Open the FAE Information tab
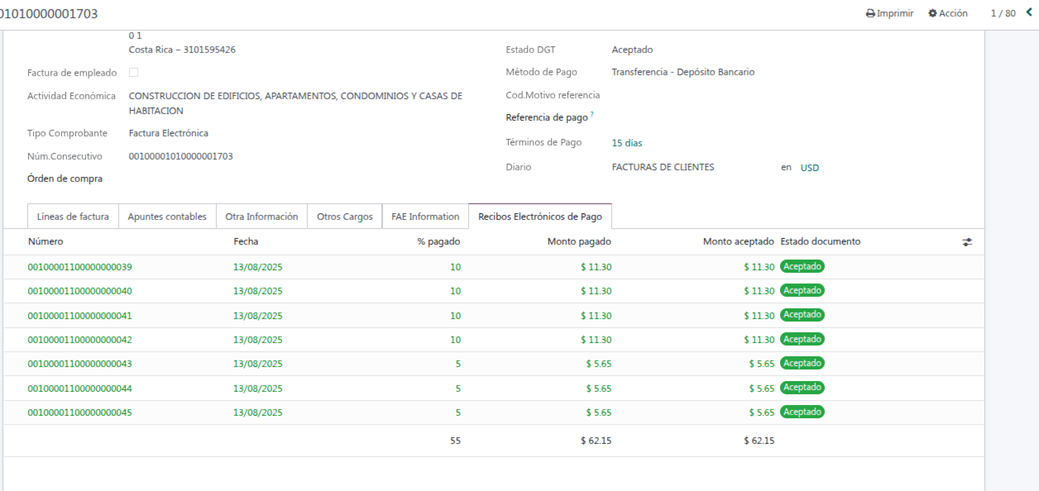1039x491 pixels. (425, 217)
